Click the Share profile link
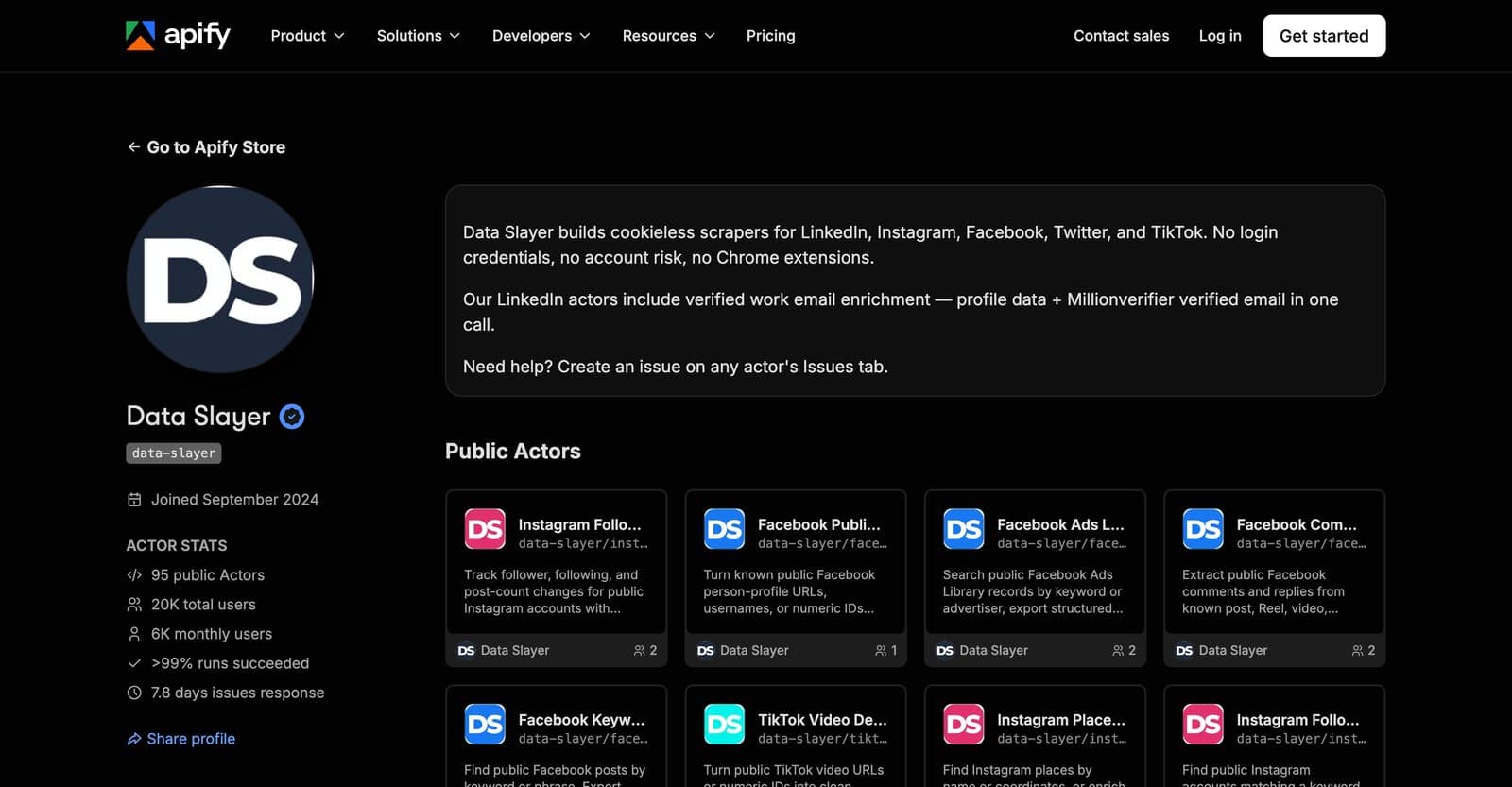The width and height of the screenshot is (1512, 787). [x=181, y=739]
